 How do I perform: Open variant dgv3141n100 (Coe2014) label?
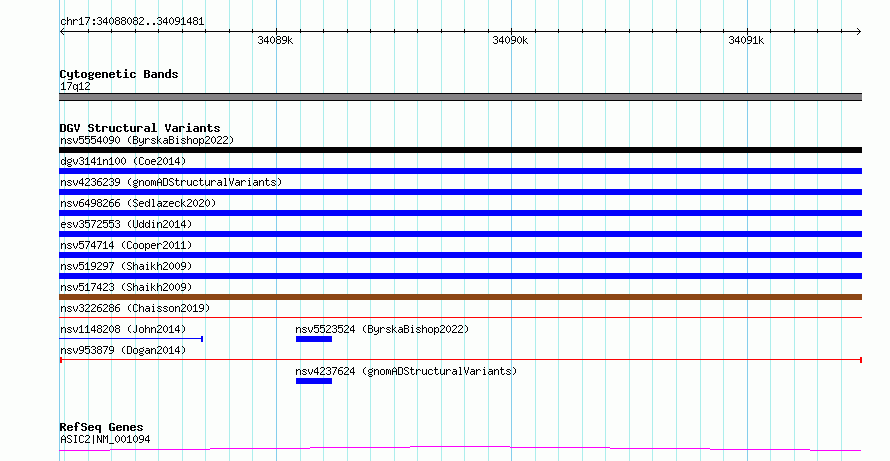click(123, 161)
